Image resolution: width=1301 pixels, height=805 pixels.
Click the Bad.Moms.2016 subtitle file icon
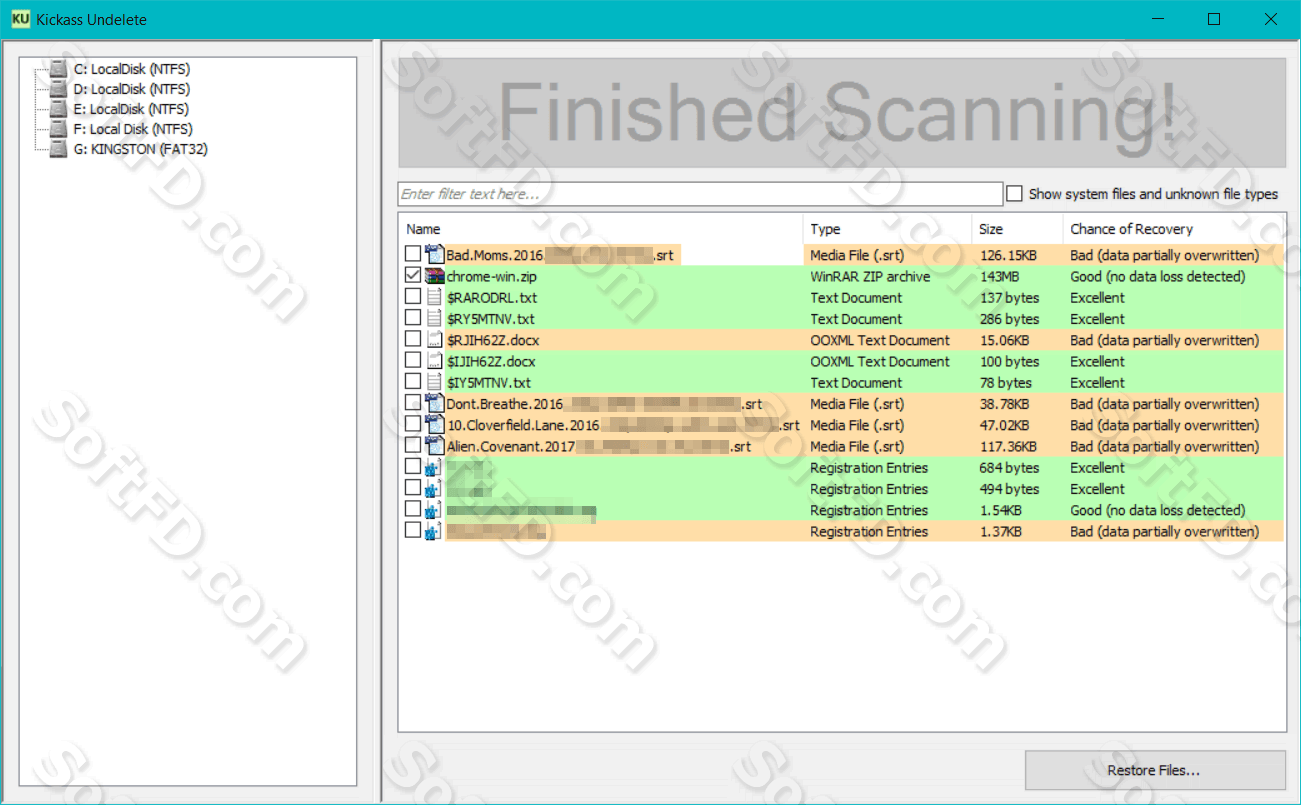click(x=434, y=255)
